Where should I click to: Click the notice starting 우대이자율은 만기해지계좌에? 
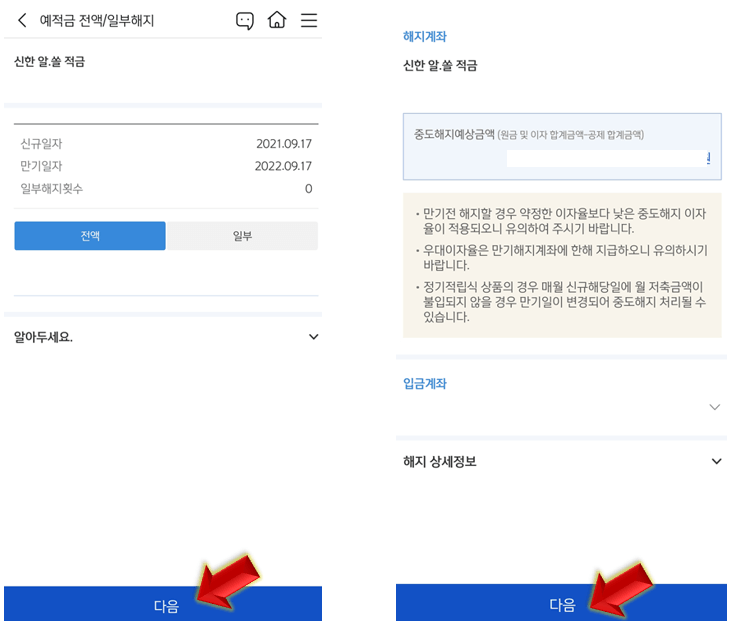tap(561, 257)
